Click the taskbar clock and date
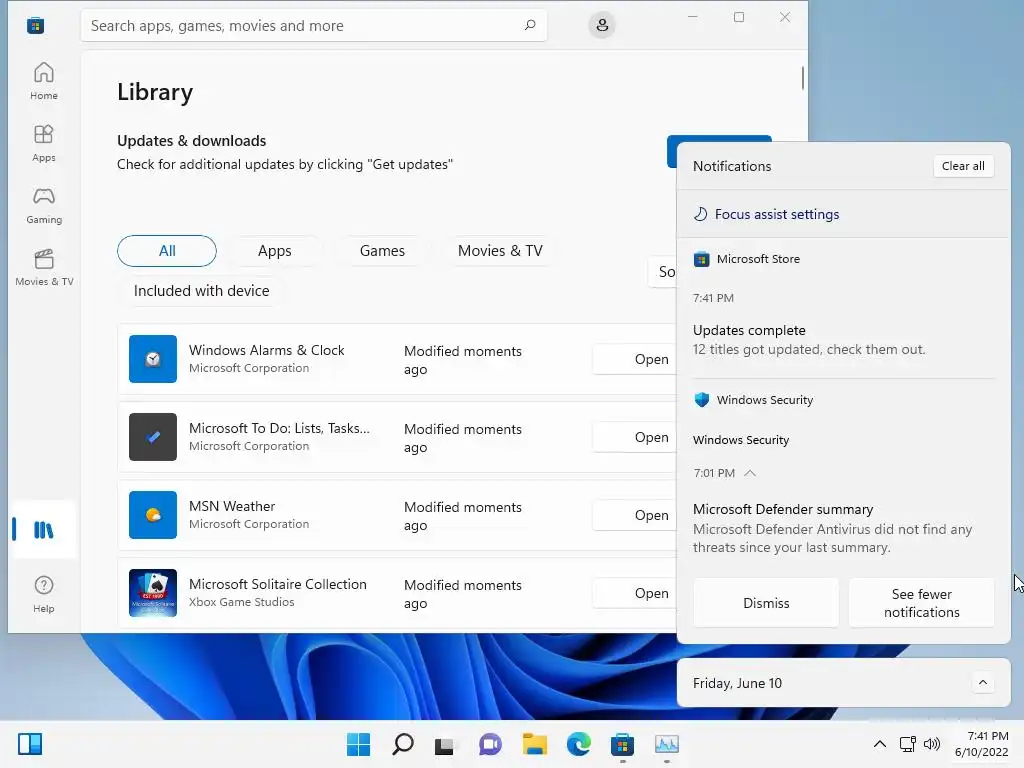Screen dimensions: 1024x768 pos(981,744)
